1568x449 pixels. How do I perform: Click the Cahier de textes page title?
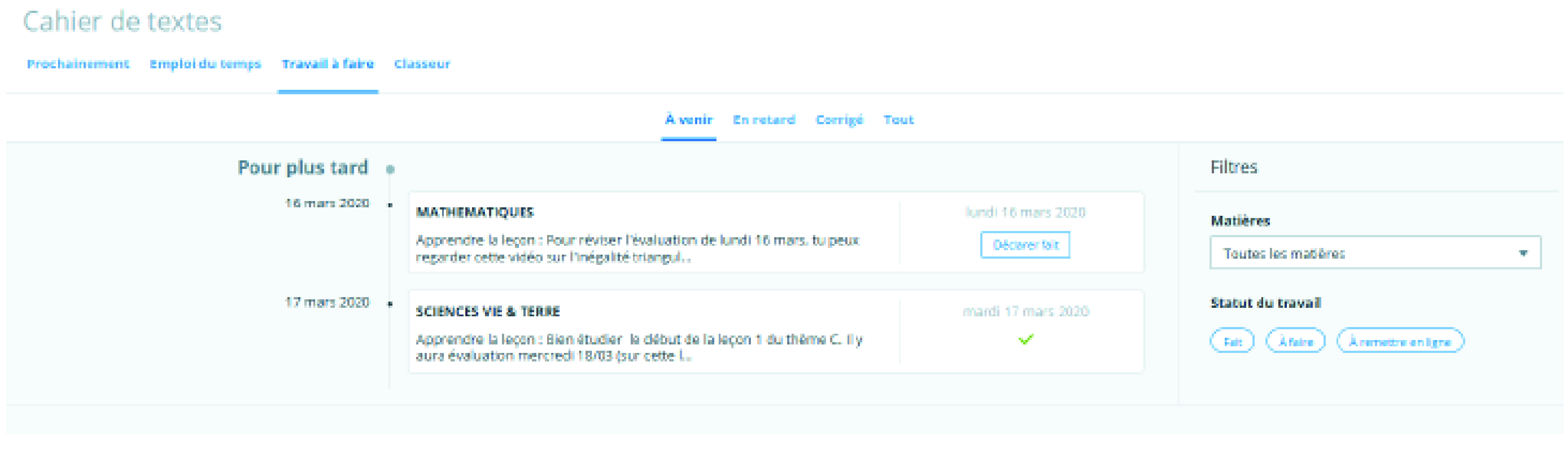(x=122, y=22)
